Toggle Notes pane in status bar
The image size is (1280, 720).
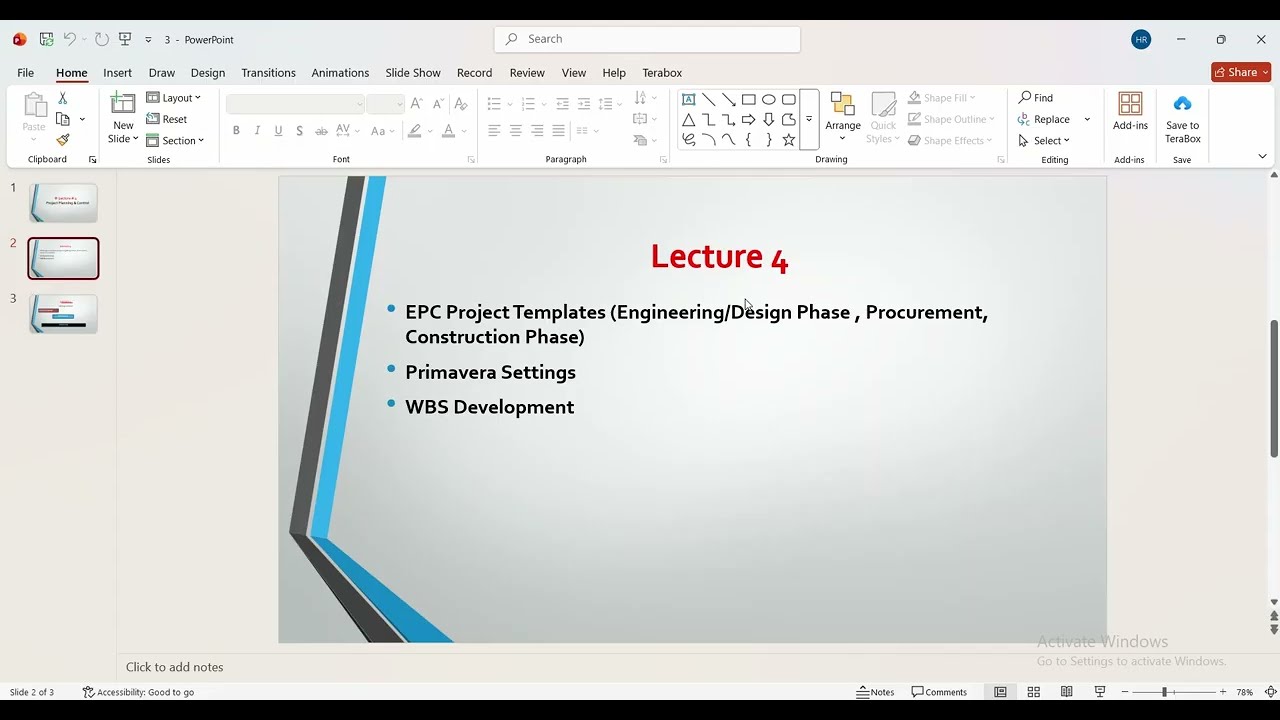tap(875, 692)
